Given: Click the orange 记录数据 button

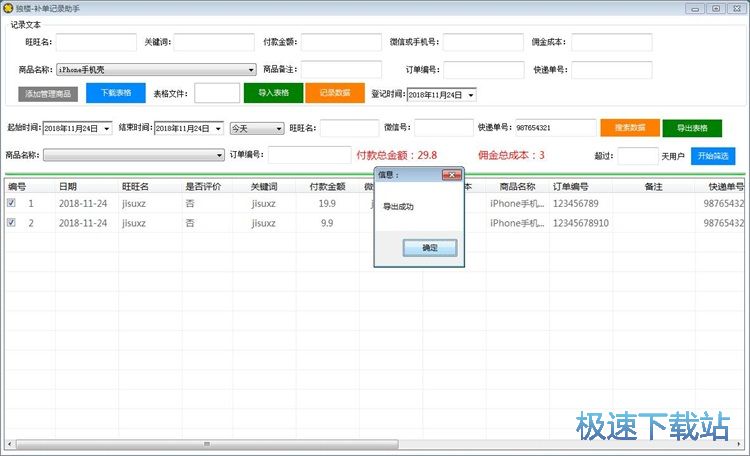Looking at the screenshot, I should 335,93.
